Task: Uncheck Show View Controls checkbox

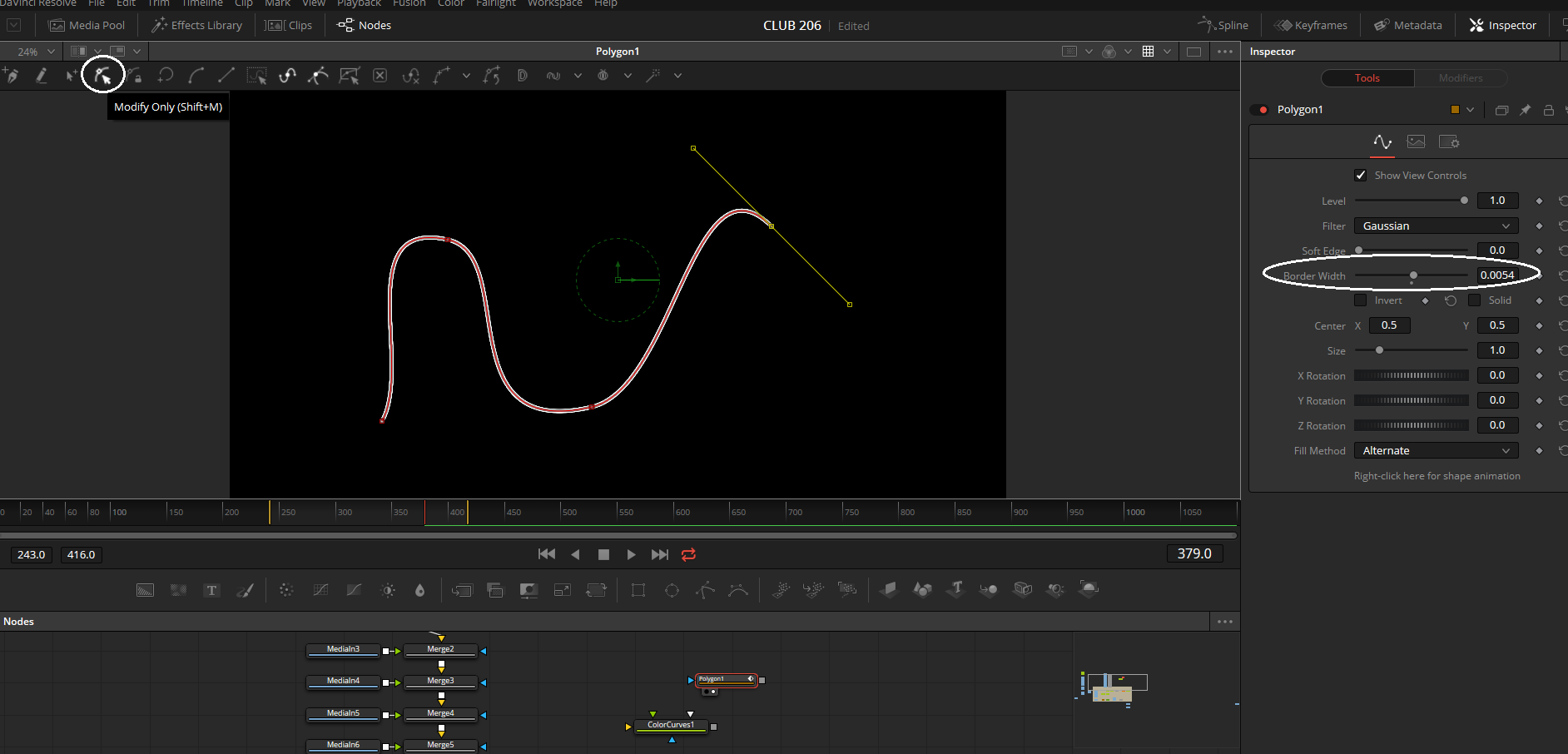Action: pyautogui.click(x=1361, y=176)
